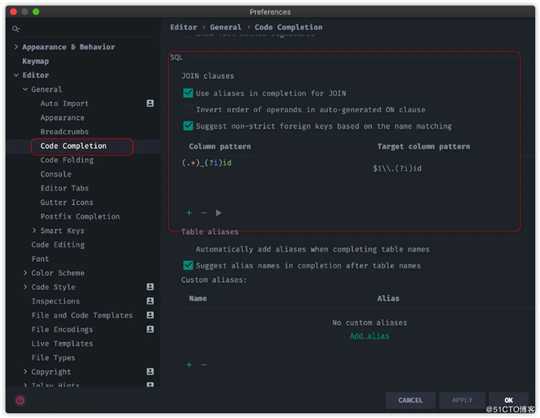This screenshot has height=418, width=540.
Task: Expand the Appearance & Behavior section
Action: (15, 46)
